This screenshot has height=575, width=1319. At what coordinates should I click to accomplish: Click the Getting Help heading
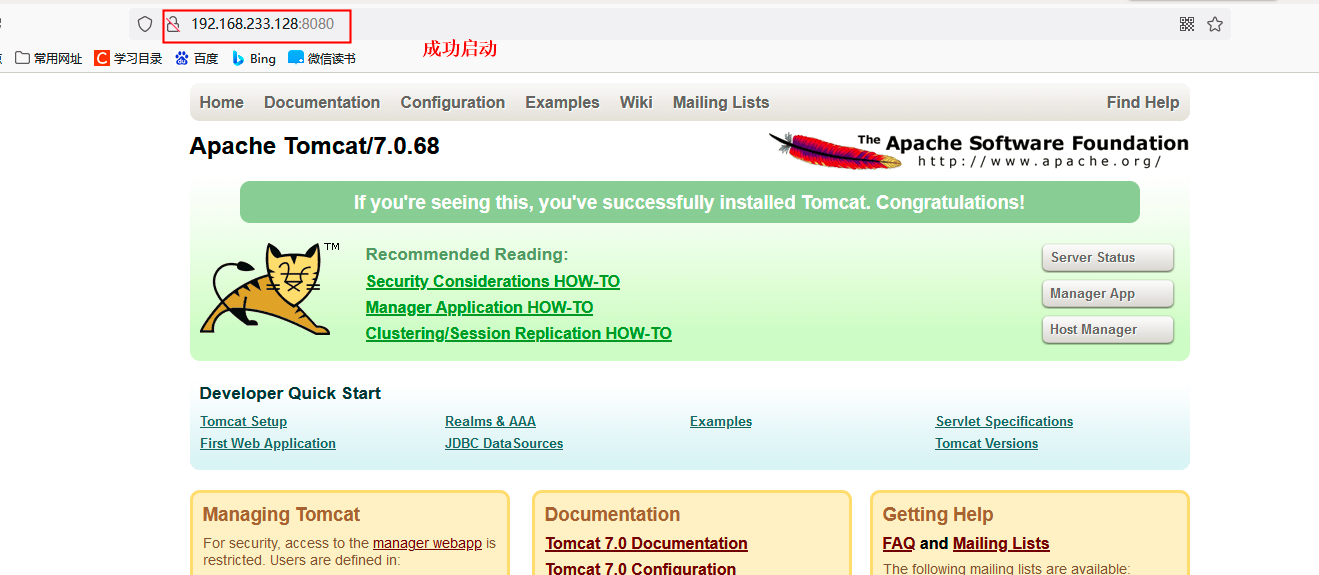pyautogui.click(x=938, y=515)
